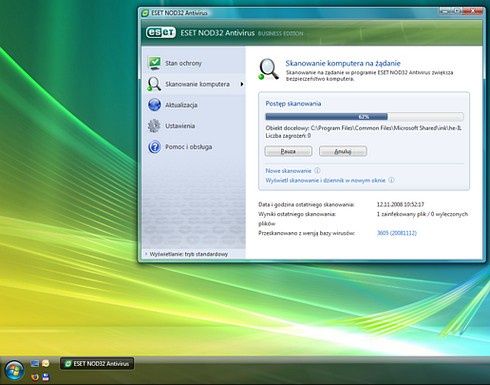
Task: Open the Pomoc i obsługa section
Action: 189,147
